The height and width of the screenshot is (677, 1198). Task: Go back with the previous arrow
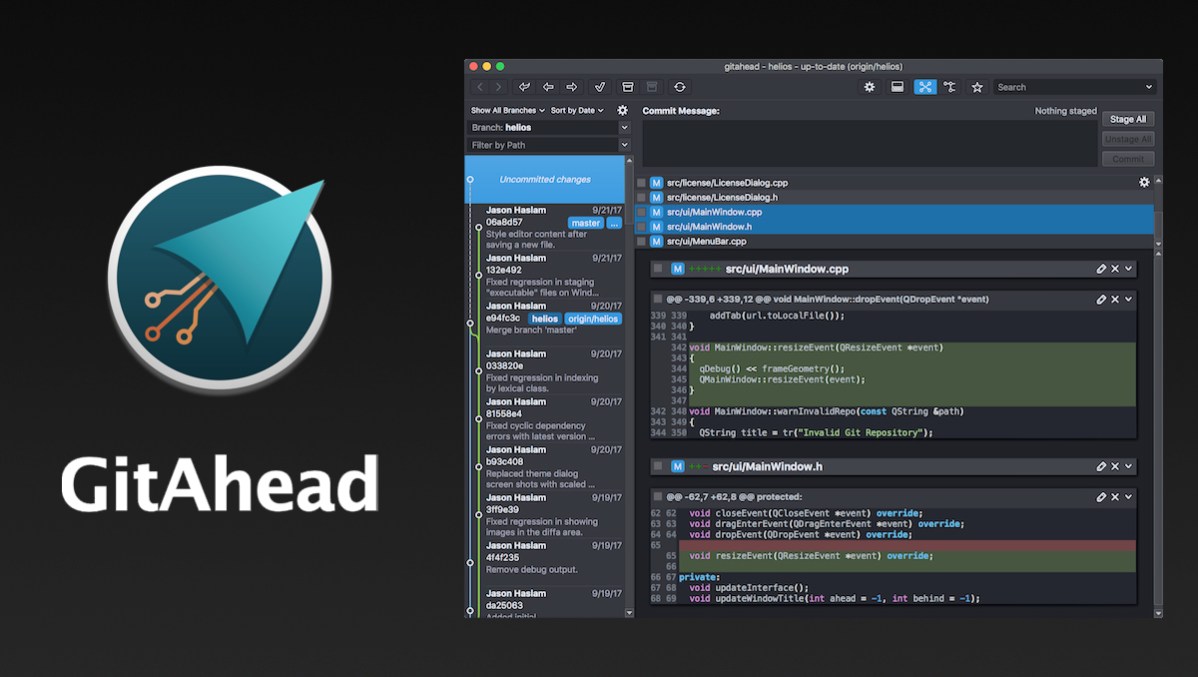(480, 87)
